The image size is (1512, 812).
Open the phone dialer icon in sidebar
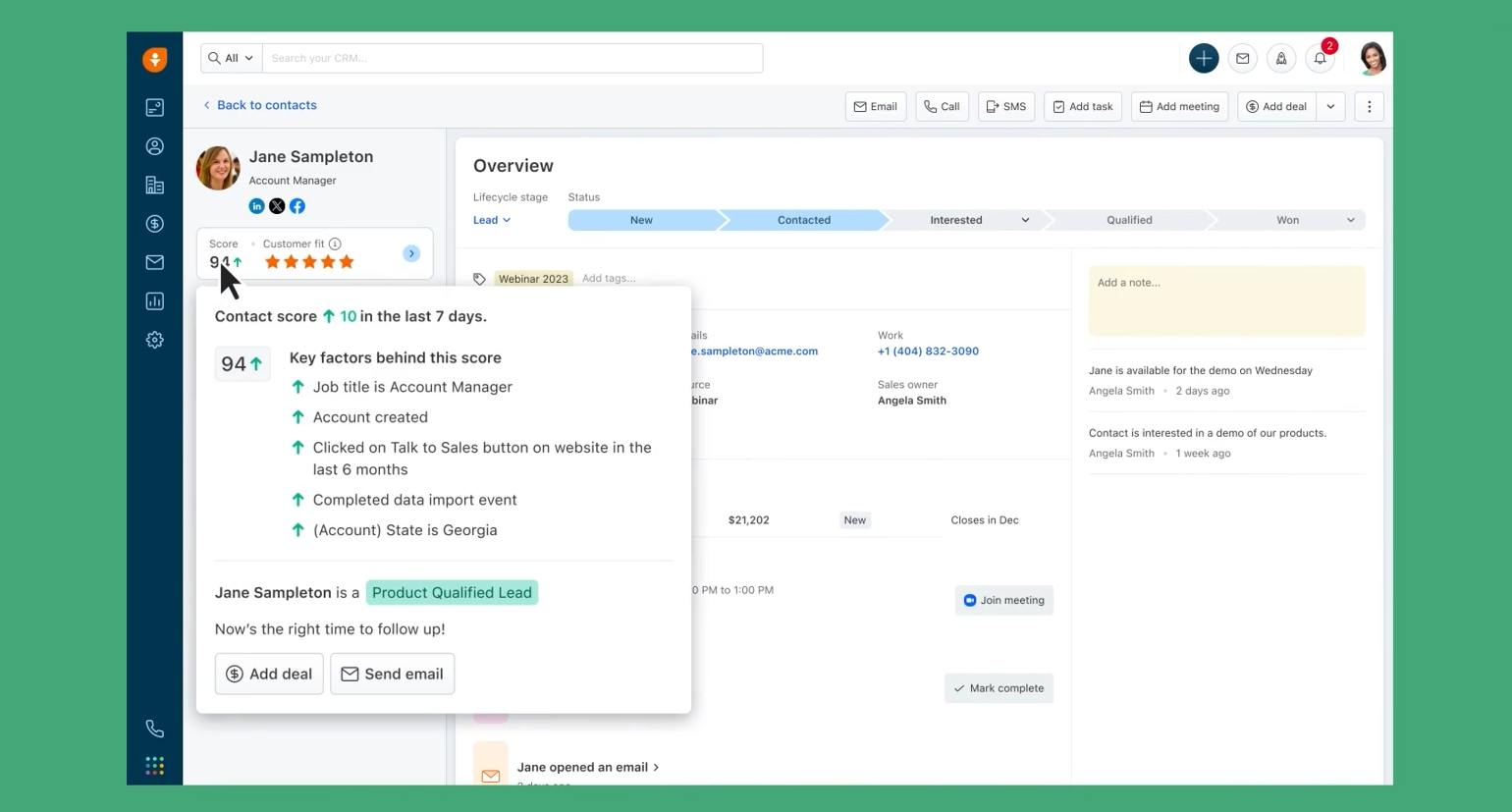154,729
